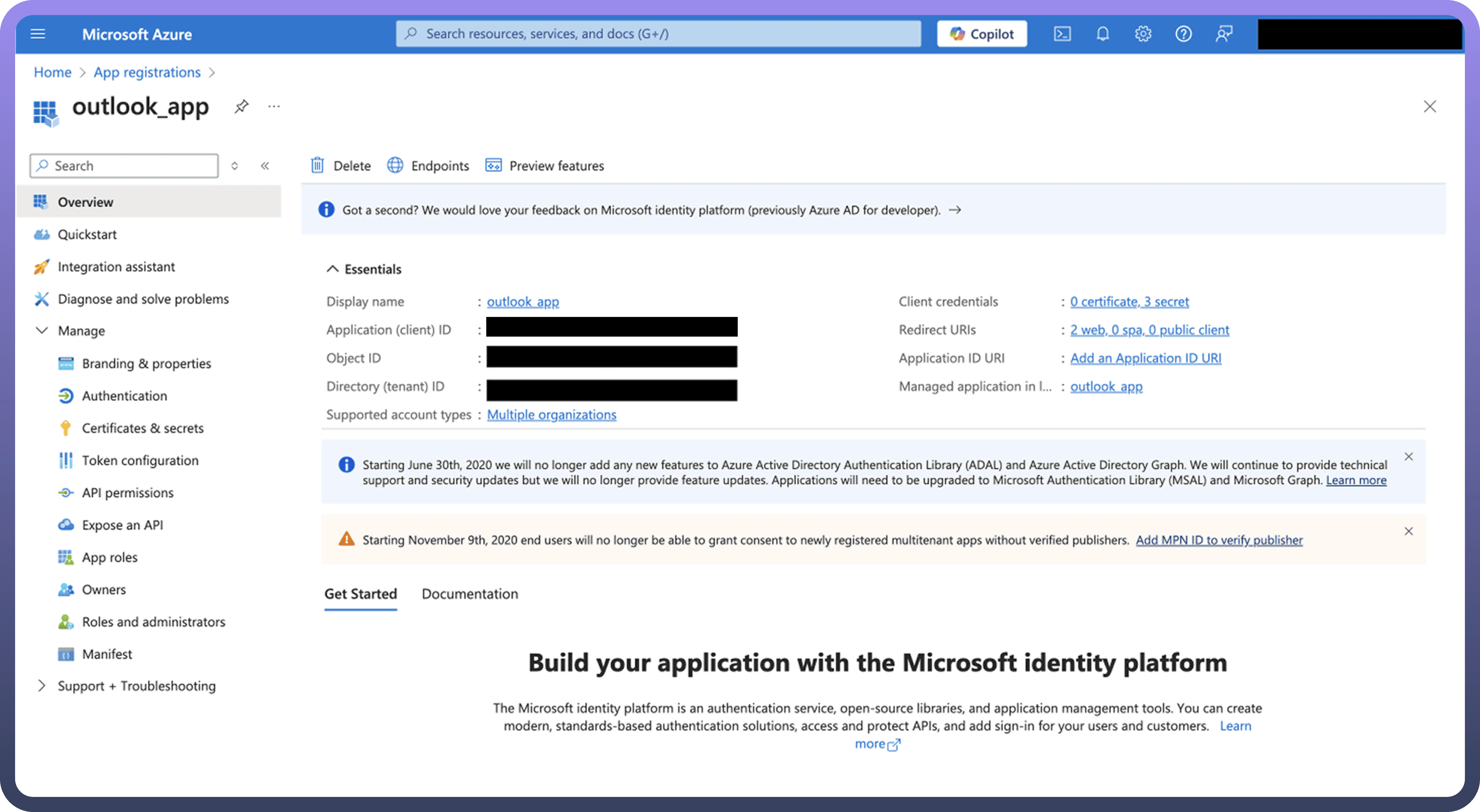Image resolution: width=1480 pixels, height=812 pixels.
Task: Collapse the sidebar with double chevron
Action: (x=265, y=166)
